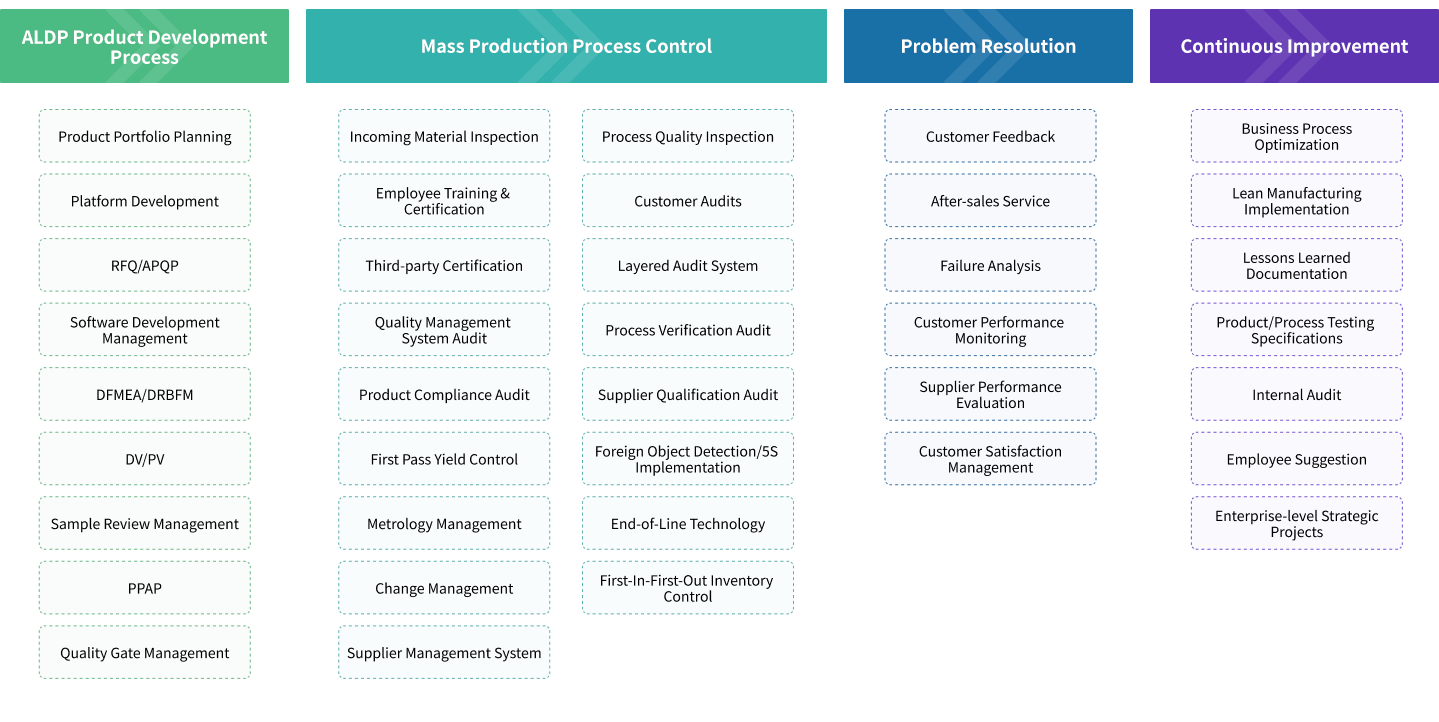The image size is (1439, 722).
Task: Select Incoming Material Inspection
Action: pyautogui.click(x=444, y=137)
